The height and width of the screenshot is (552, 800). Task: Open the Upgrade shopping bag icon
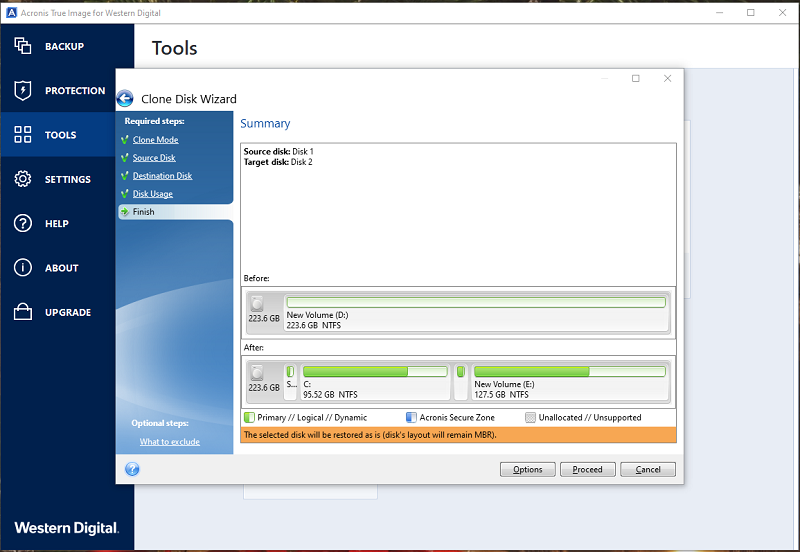tap(22, 312)
